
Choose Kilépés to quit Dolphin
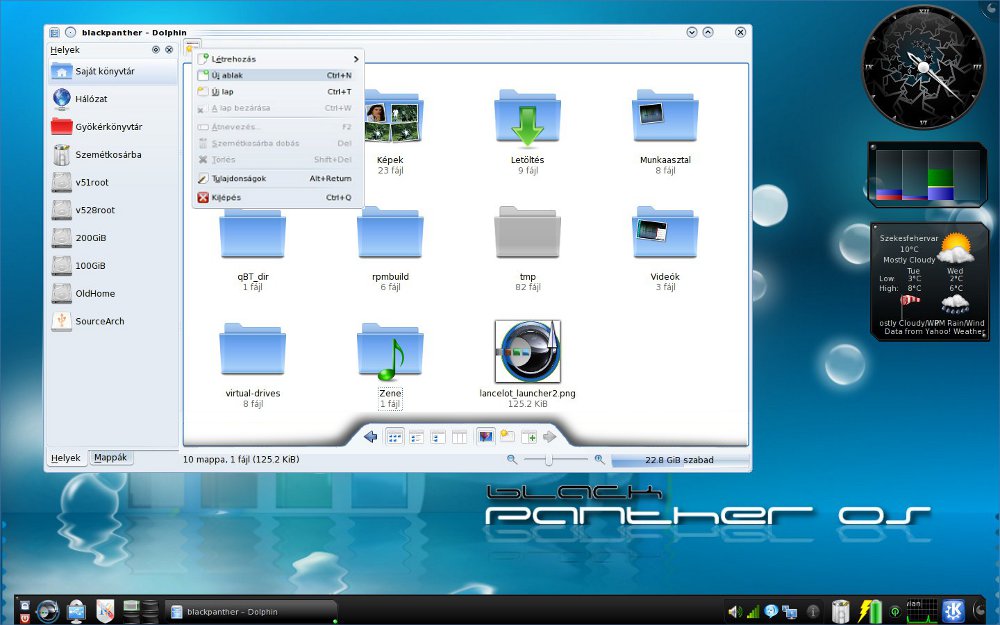point(278,198)
